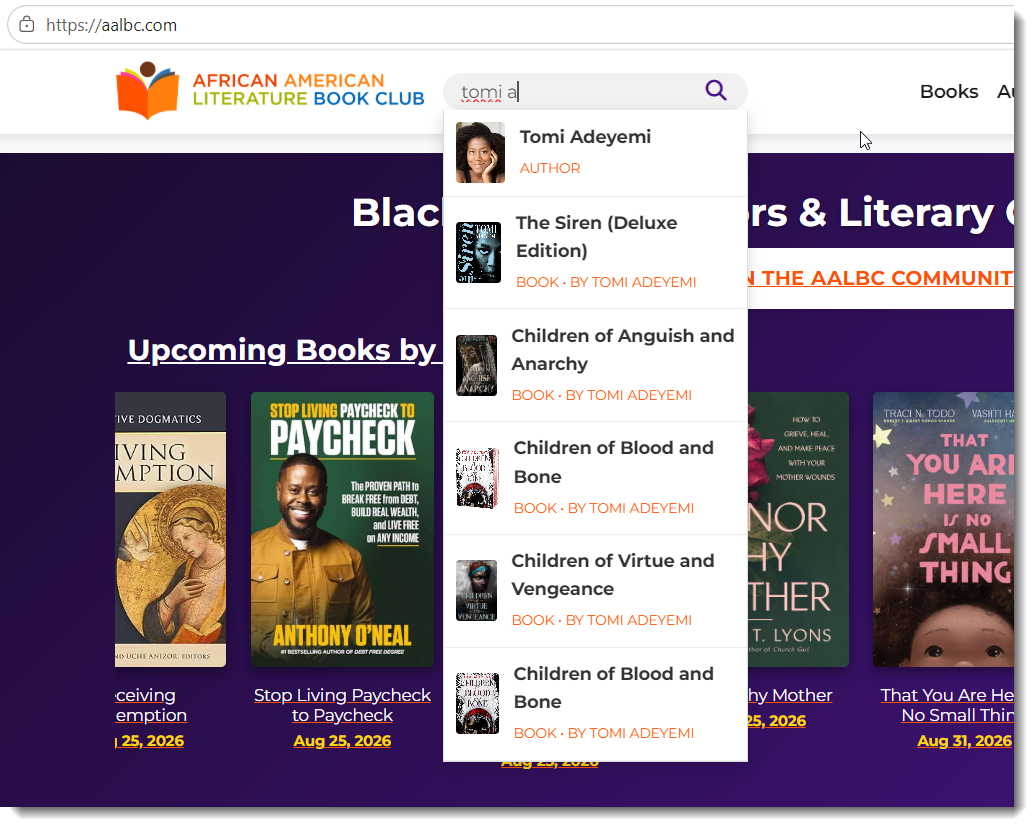Click the Aug 31, 2026 date link
1036x829 pixels.
click(965, 741)
